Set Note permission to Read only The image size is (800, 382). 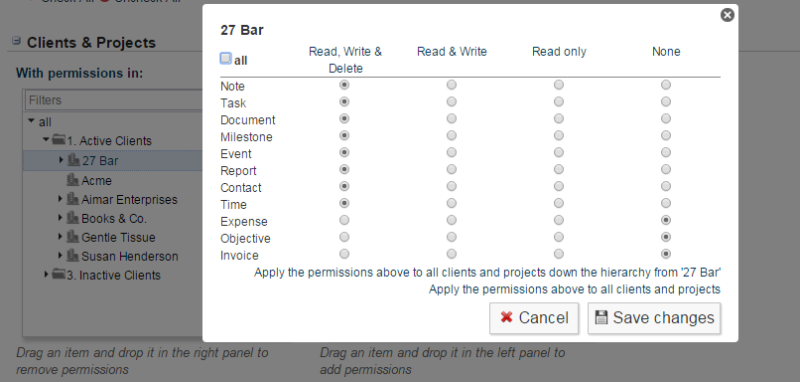[x=559, y=85]
